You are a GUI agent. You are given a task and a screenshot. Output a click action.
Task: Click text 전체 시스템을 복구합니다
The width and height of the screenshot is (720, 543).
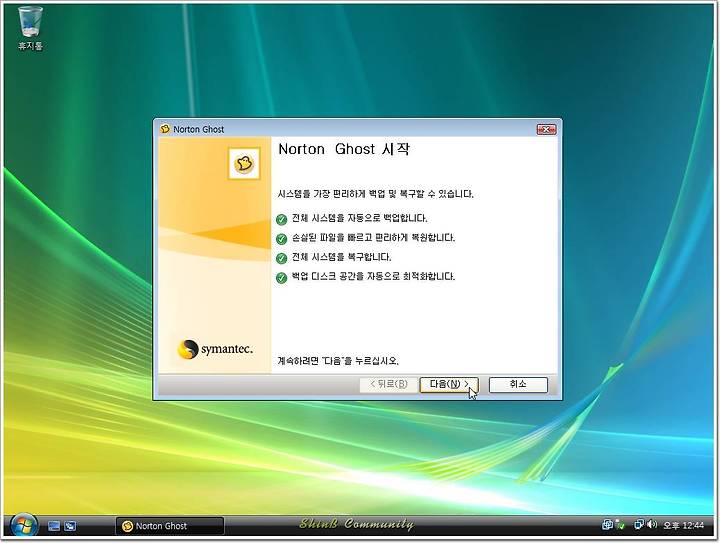tap(342, 257)
